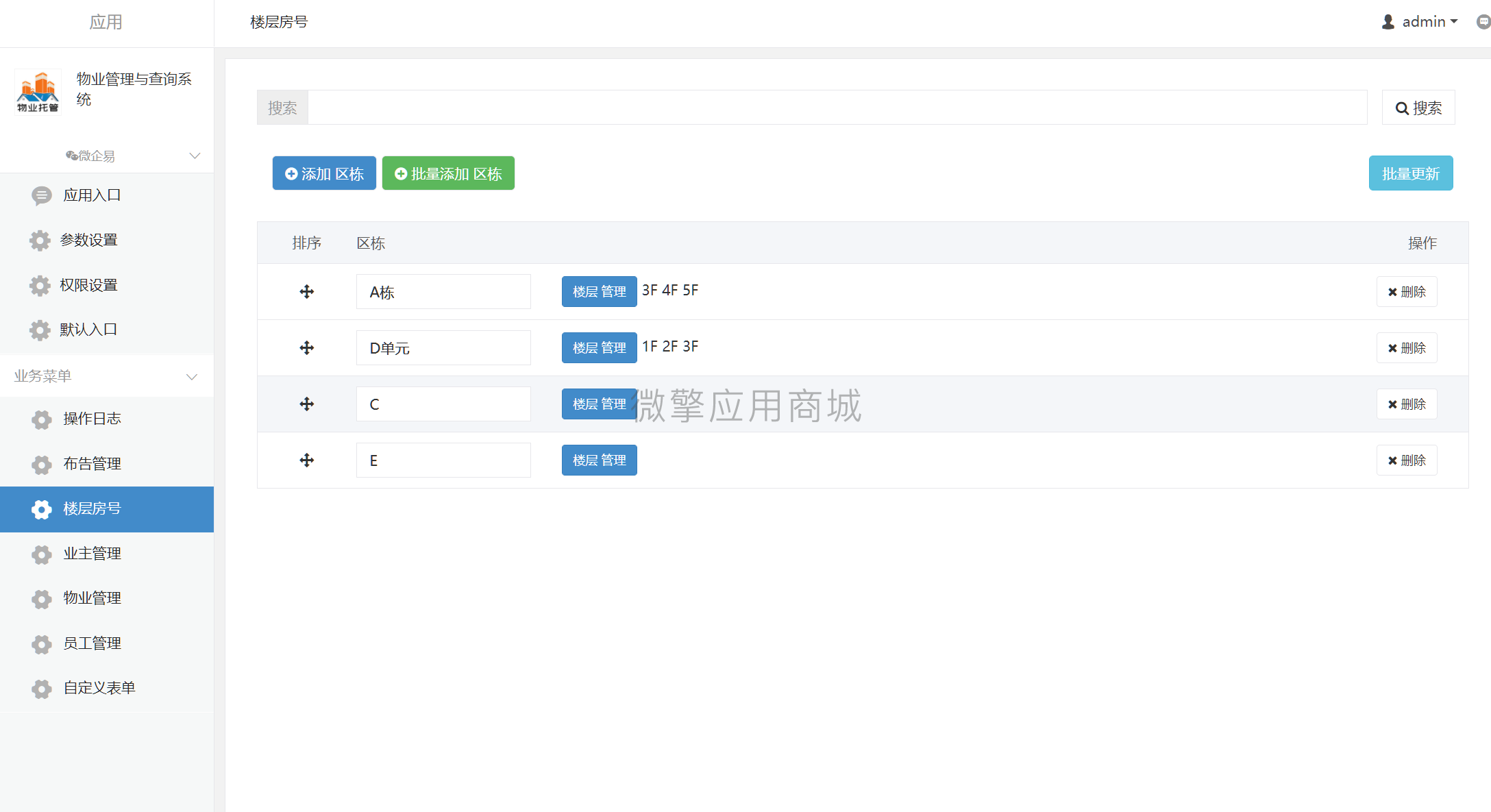Click the 区栋 column header
The width and height of the screenshot is (1491, 812).
371,243
